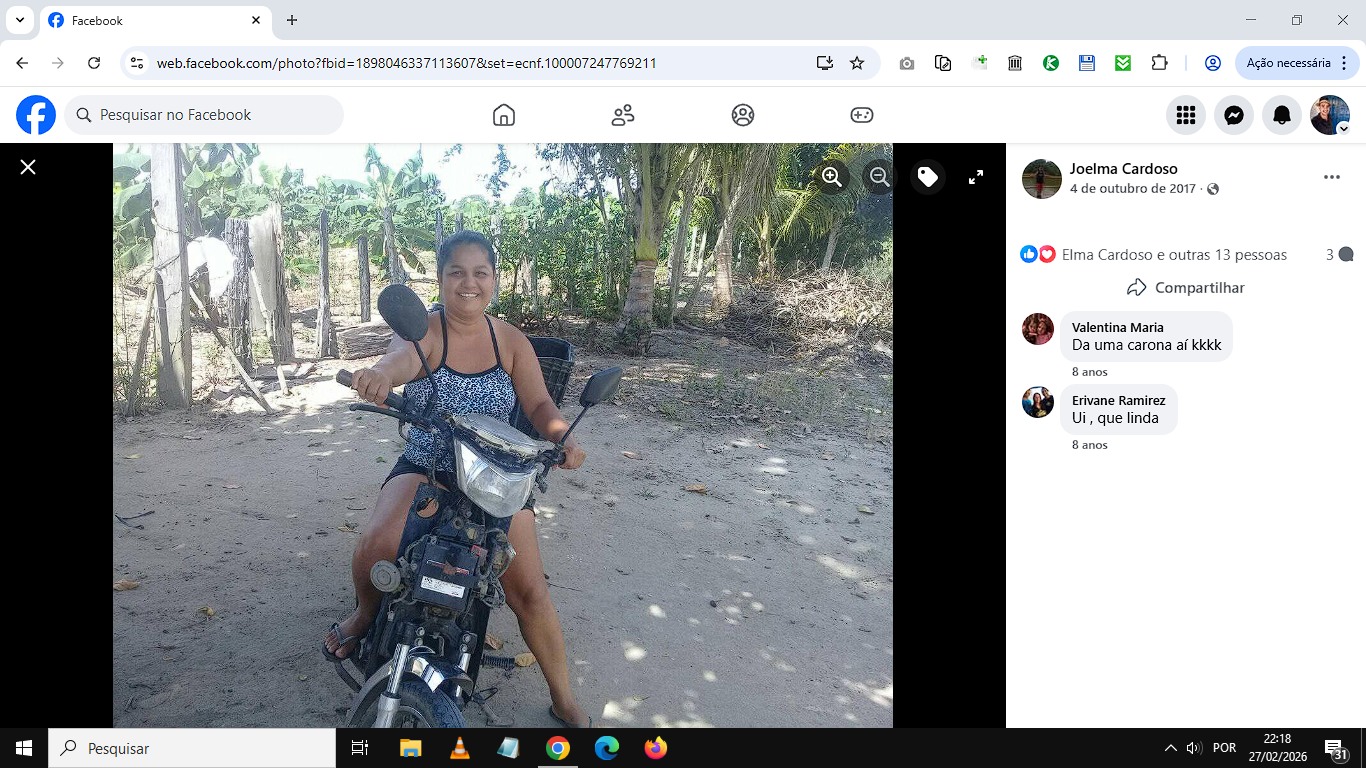The width and height of the screenshot is (1366, 768).
Task: Close the photo viewer
Action: coord(28,167)
